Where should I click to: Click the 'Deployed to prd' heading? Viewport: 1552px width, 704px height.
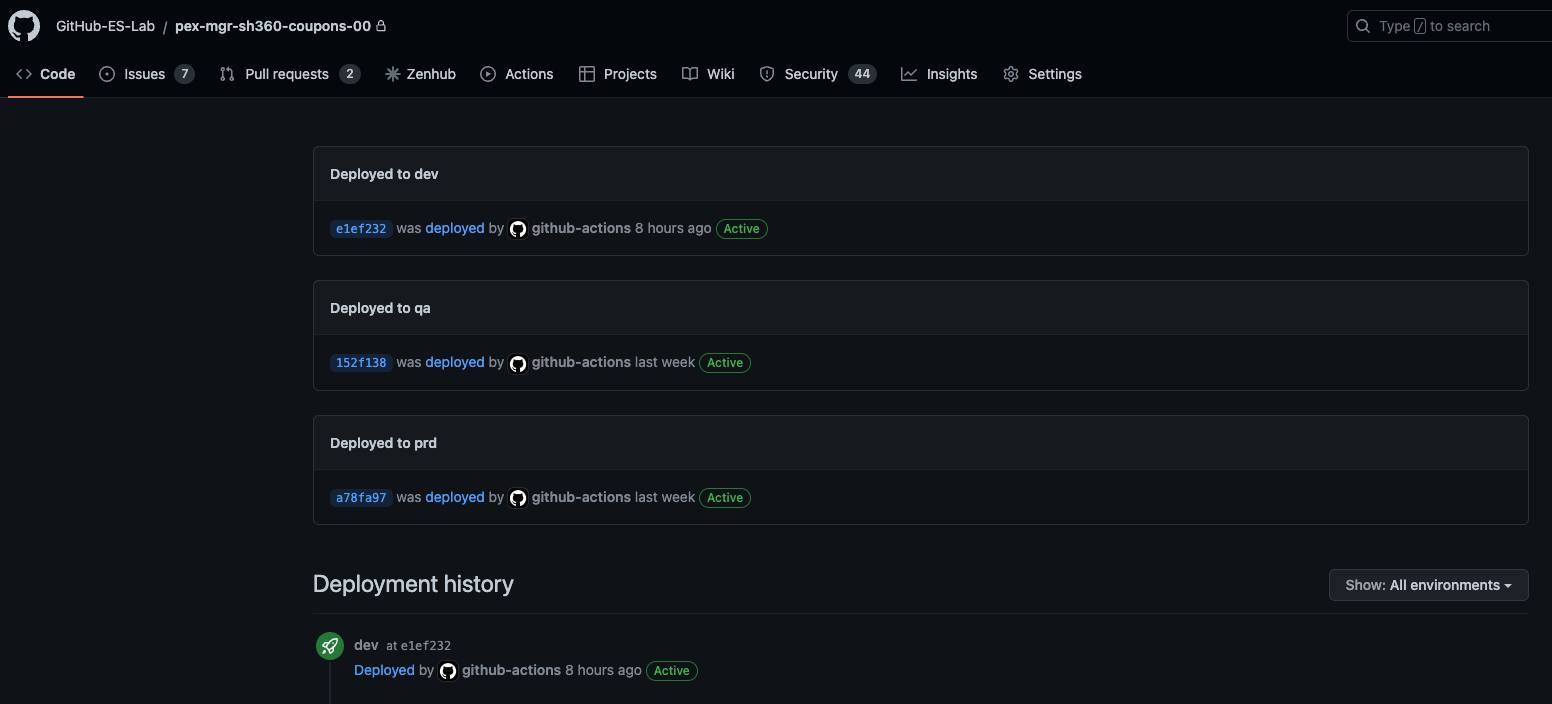point(383,443)
